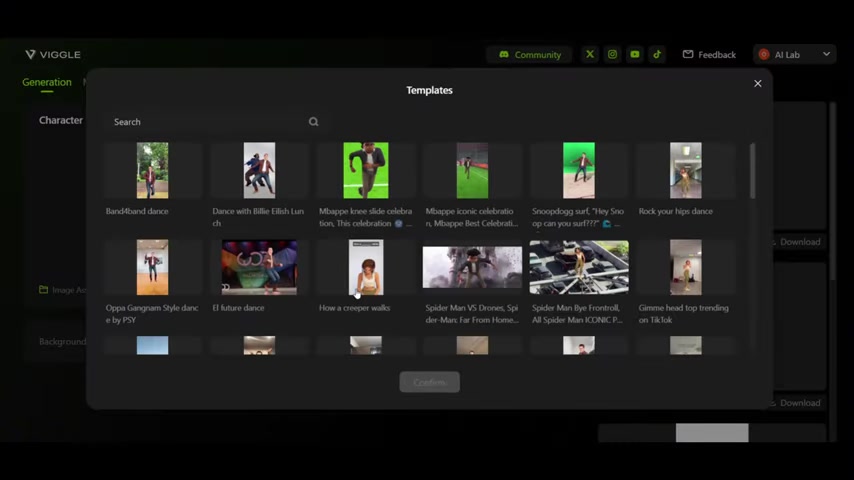The image size is (854, 480).
Task: Open the YouTube social icon
Action: click(x=635, y=54)
